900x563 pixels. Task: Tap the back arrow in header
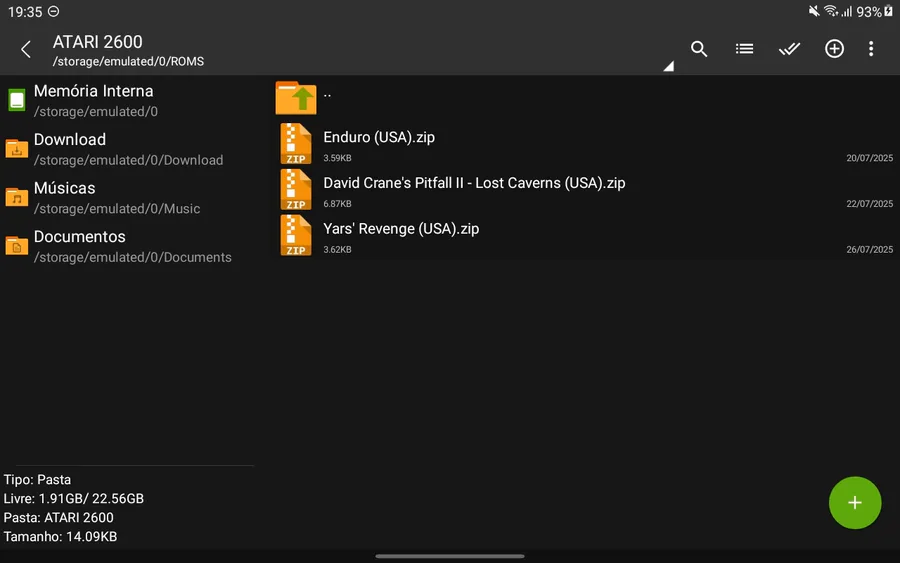pyautogui.click(x=26, y=49)
